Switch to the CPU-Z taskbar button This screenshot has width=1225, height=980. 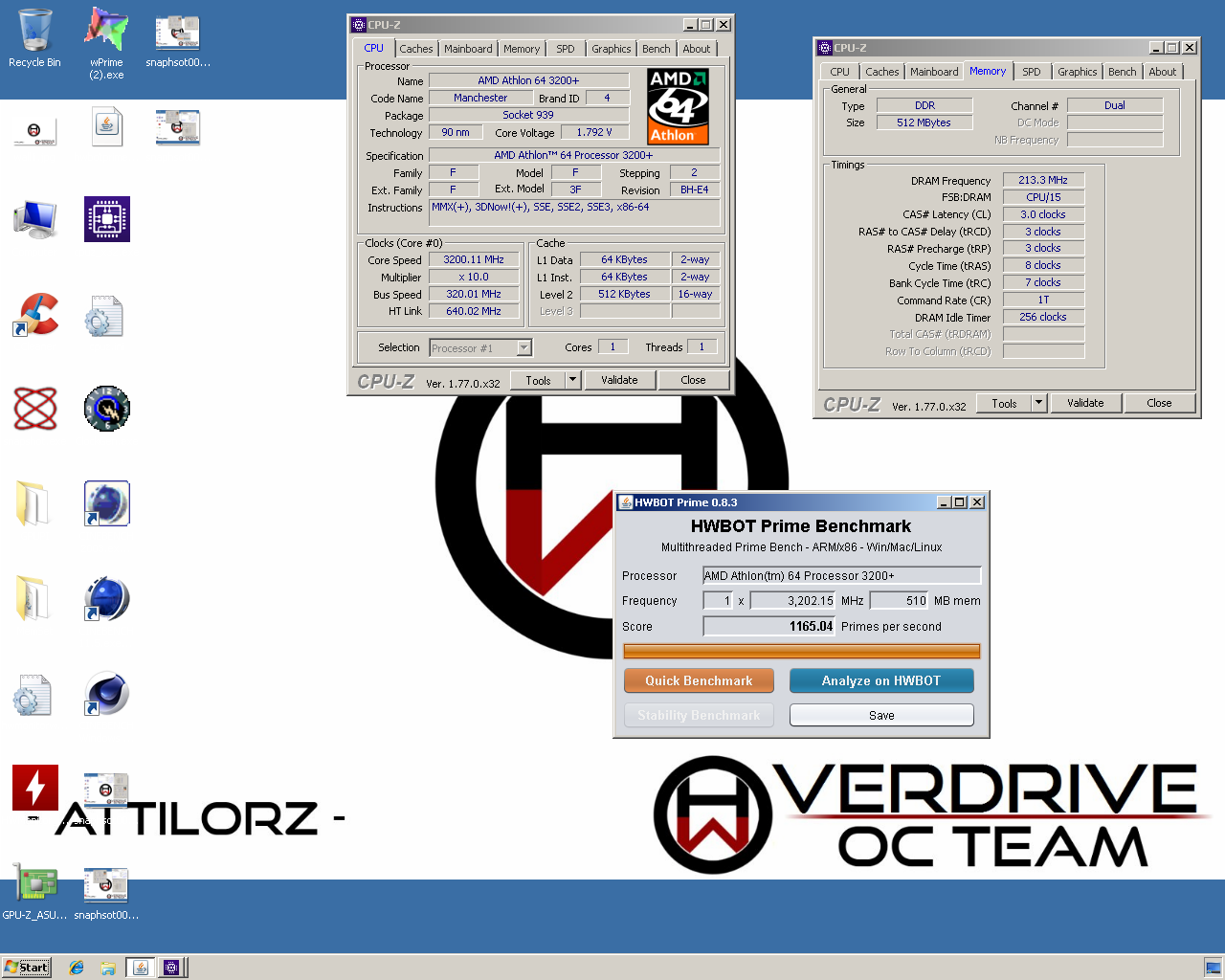click(x=171, y=968)
